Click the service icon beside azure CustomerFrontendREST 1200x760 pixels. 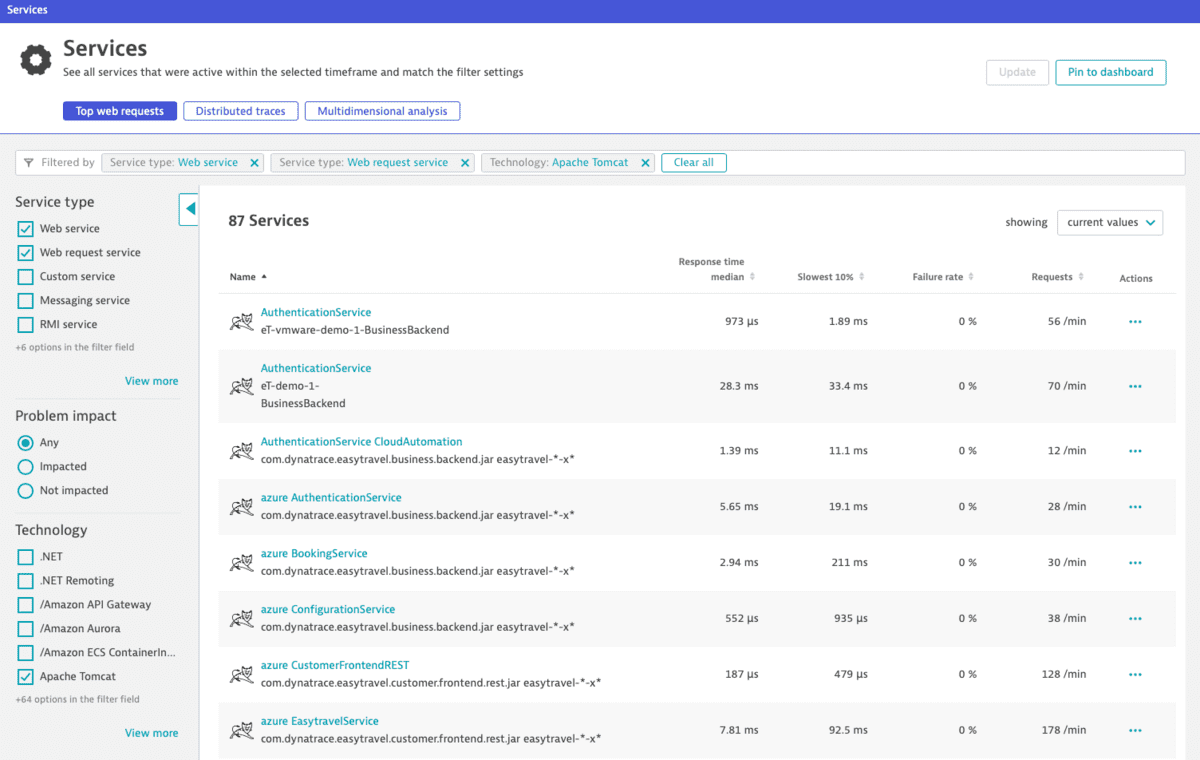click(241, 674)
